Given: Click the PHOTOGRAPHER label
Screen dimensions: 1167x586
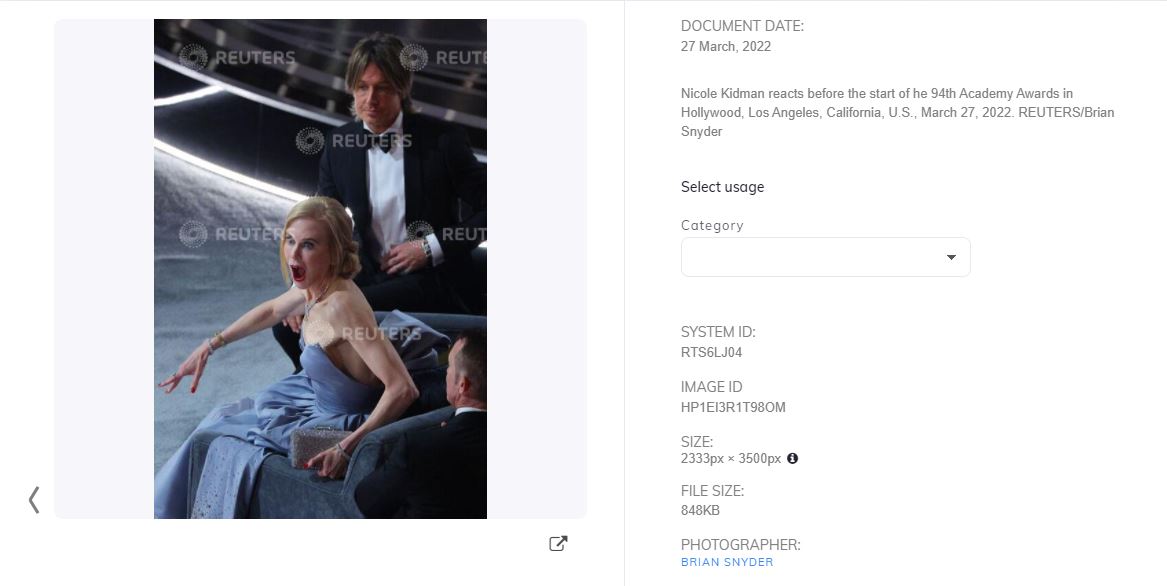Looking at the screenshot, I should tap(740, 545).
